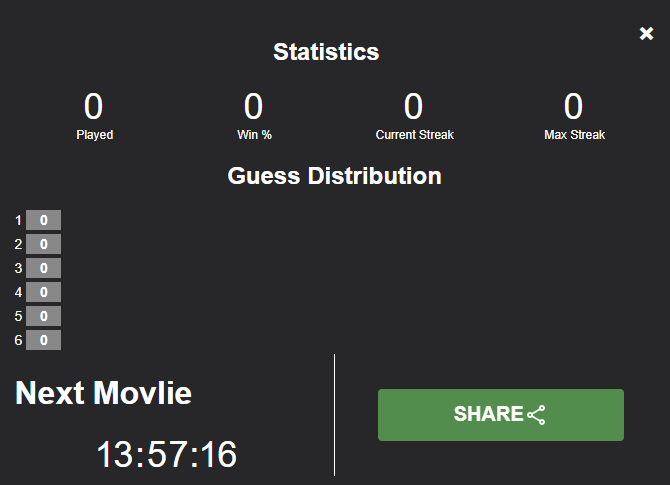The height and width of the screenshot is (485, 670).
Task: Click the green SHARE button
Action: click(501, 414)
